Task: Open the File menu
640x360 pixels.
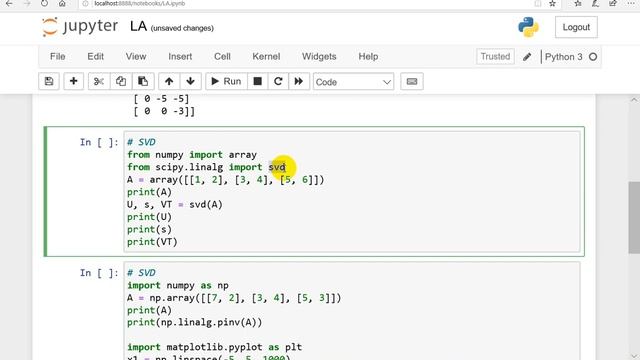Action: point(58,56)
